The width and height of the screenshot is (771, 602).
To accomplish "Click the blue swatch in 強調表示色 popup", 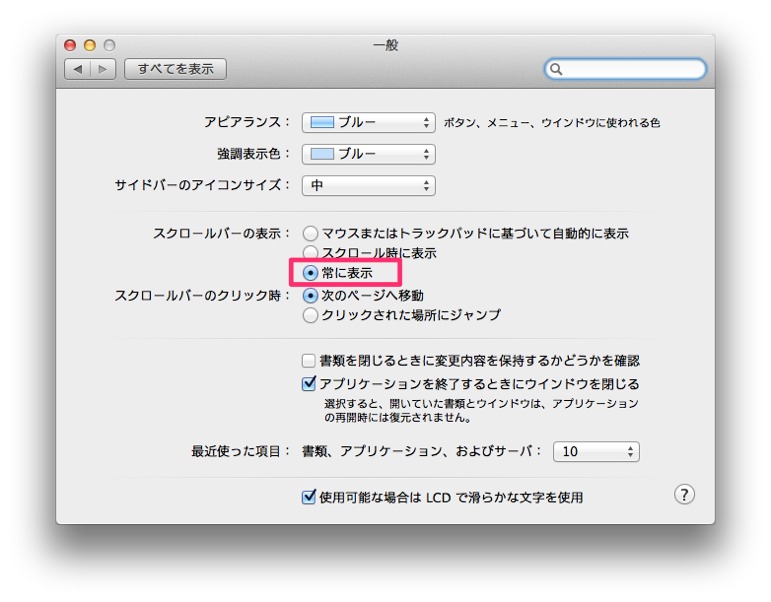I will [321, 154].
